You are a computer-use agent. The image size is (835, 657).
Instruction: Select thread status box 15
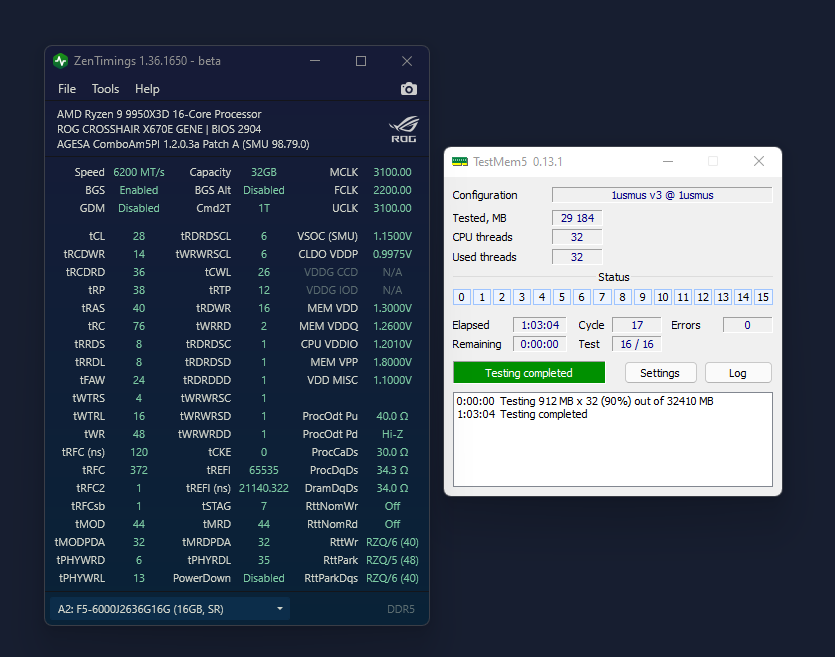763,297
